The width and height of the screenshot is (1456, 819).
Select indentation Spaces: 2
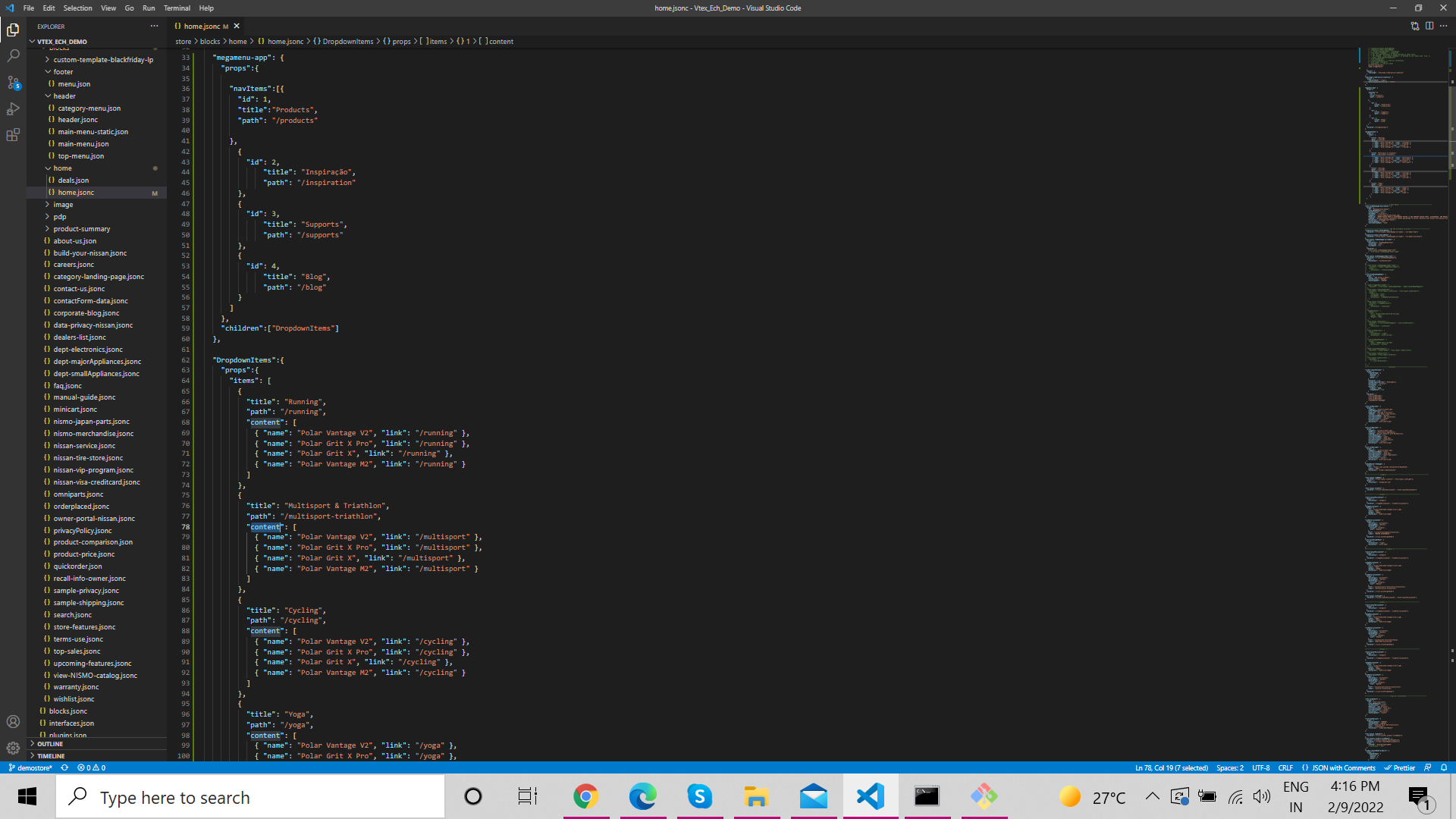point(1230,767)
